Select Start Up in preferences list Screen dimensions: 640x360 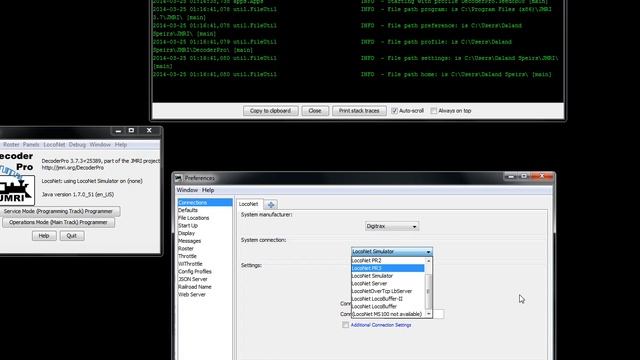(205, 226)
